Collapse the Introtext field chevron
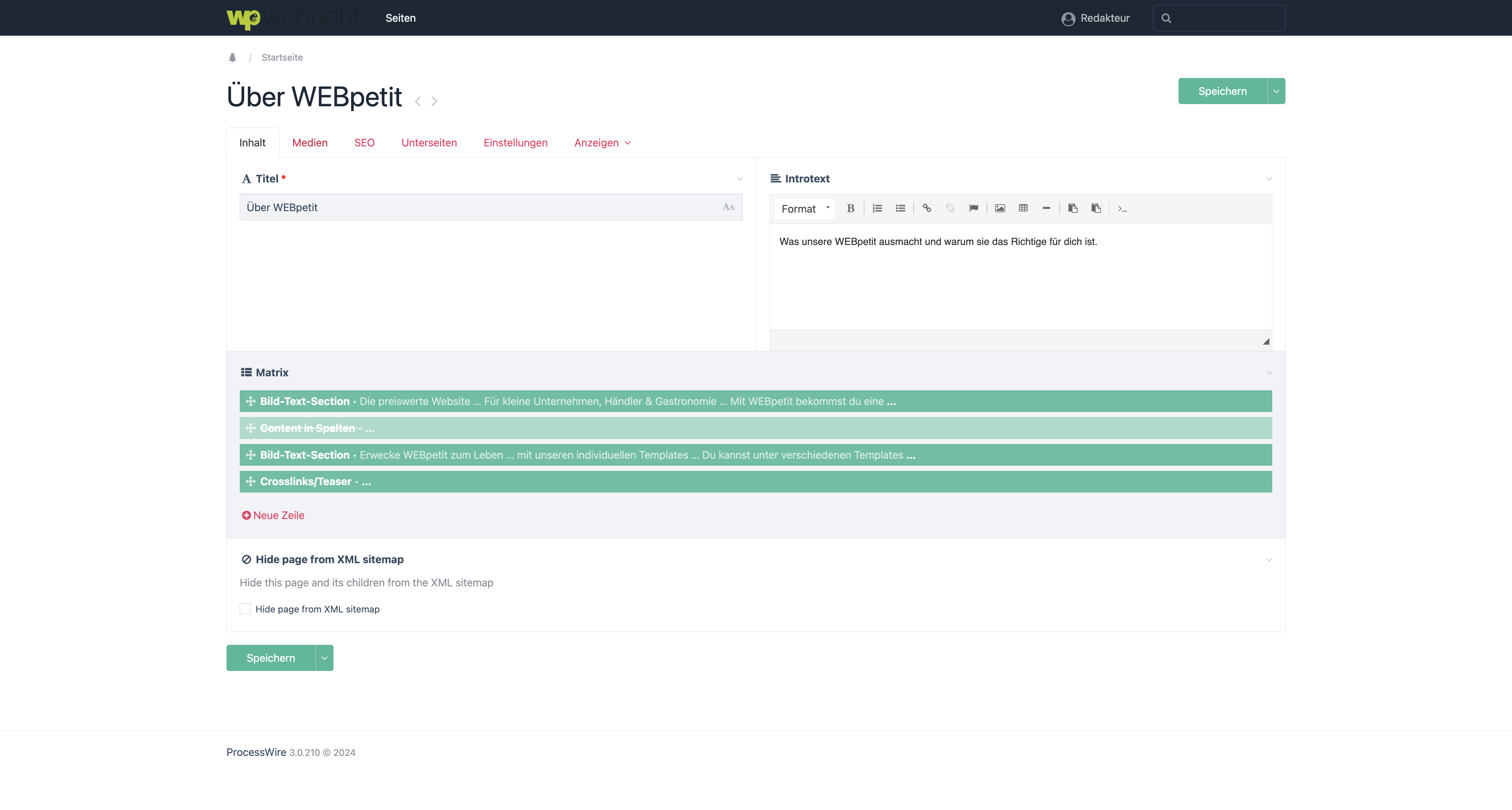The image size is (1512, 810). [1269, 179]
